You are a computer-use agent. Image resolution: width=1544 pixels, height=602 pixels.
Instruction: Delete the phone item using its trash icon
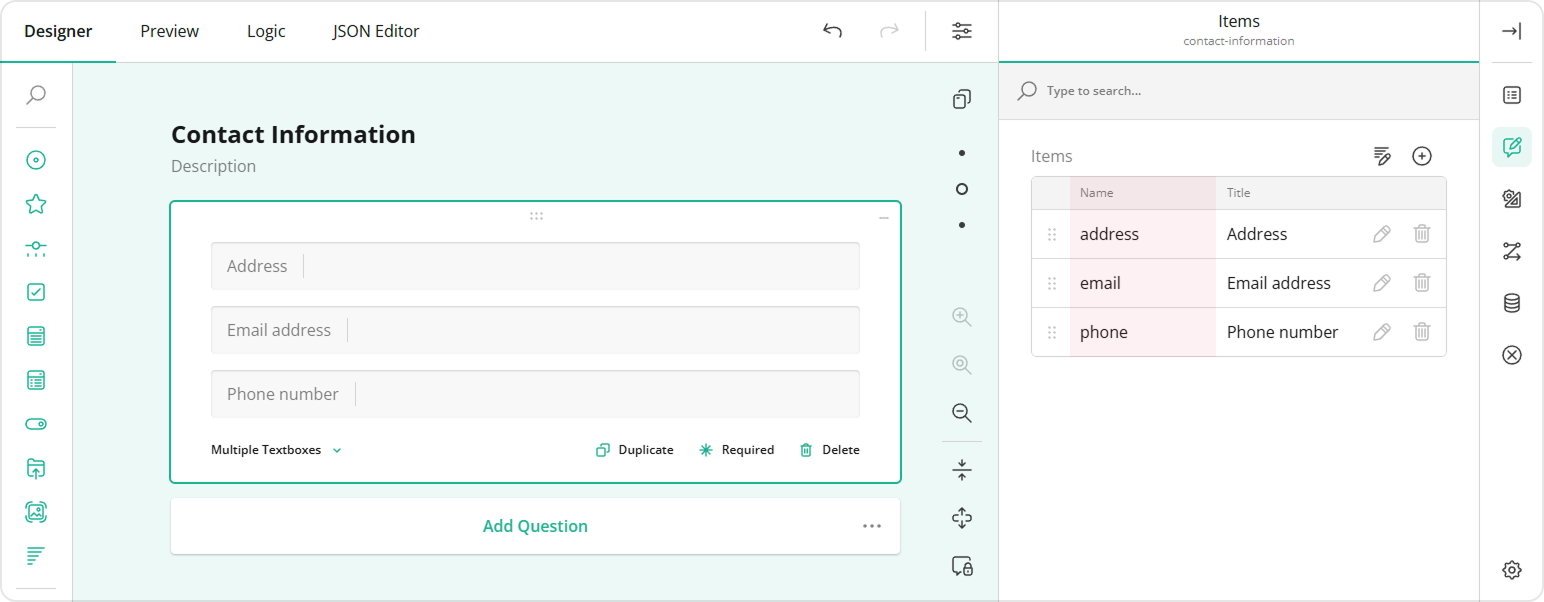(x=1421, y=331)
